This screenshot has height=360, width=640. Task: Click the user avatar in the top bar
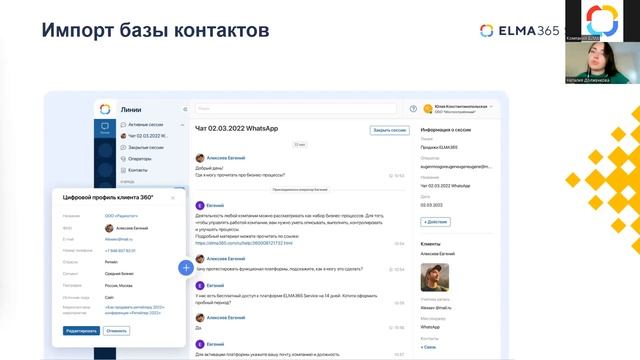[x=428, y=109]
